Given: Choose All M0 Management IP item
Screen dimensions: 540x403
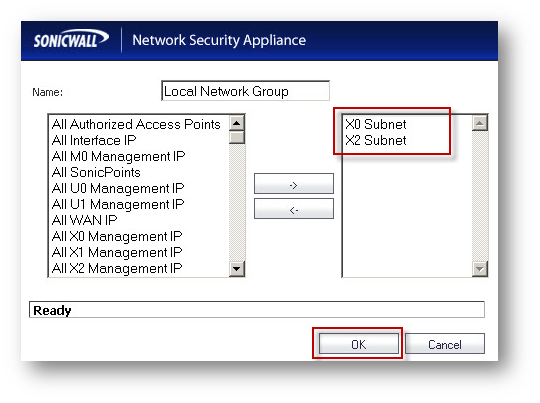Looking at the screenshot, I should click(x=118, y=156).
